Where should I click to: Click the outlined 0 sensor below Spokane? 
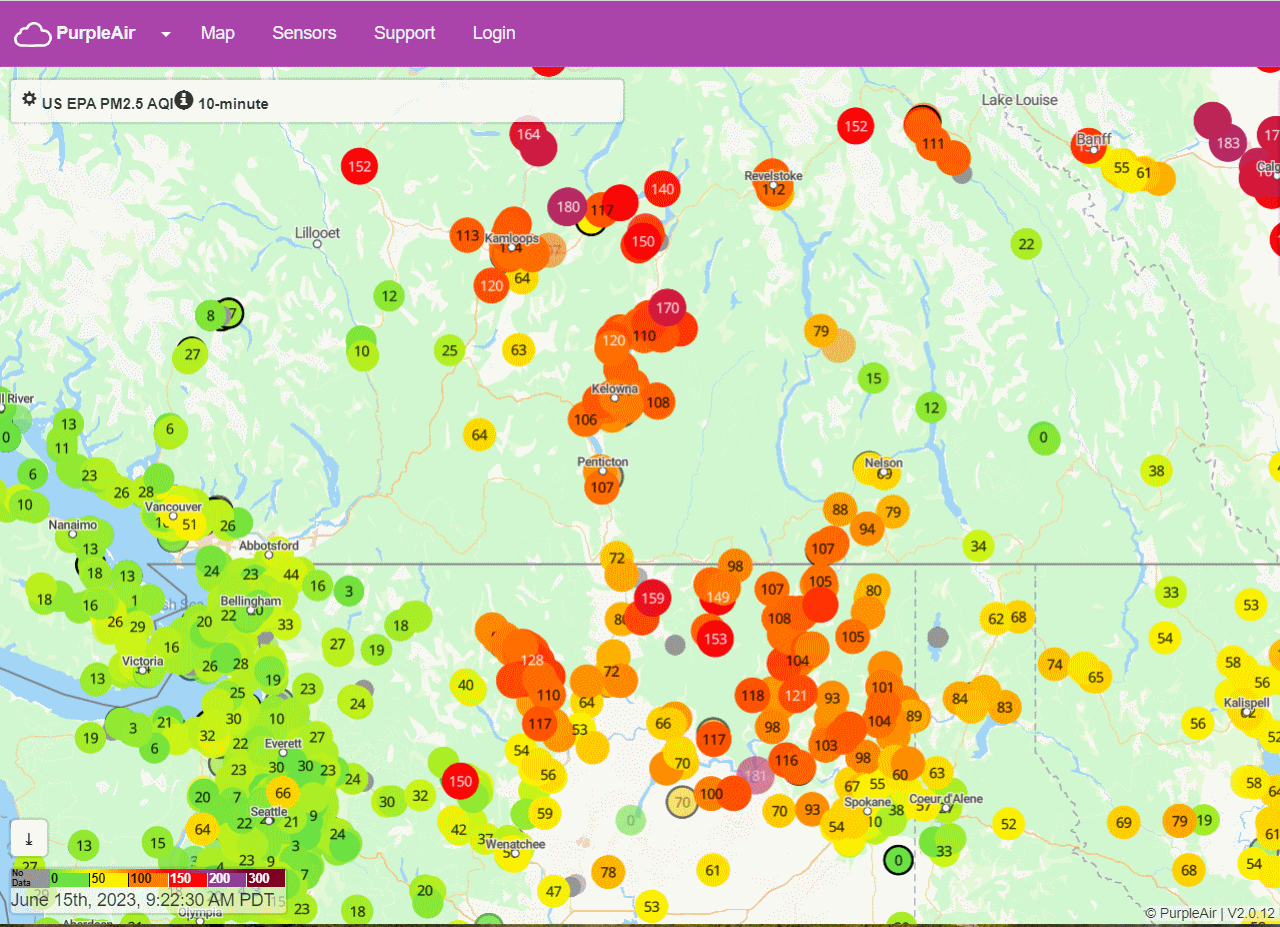[898, 860]
